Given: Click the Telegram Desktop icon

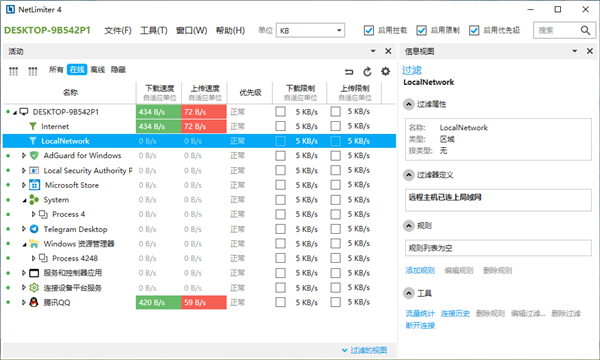Looking at the screenshot, I should 34,229.
